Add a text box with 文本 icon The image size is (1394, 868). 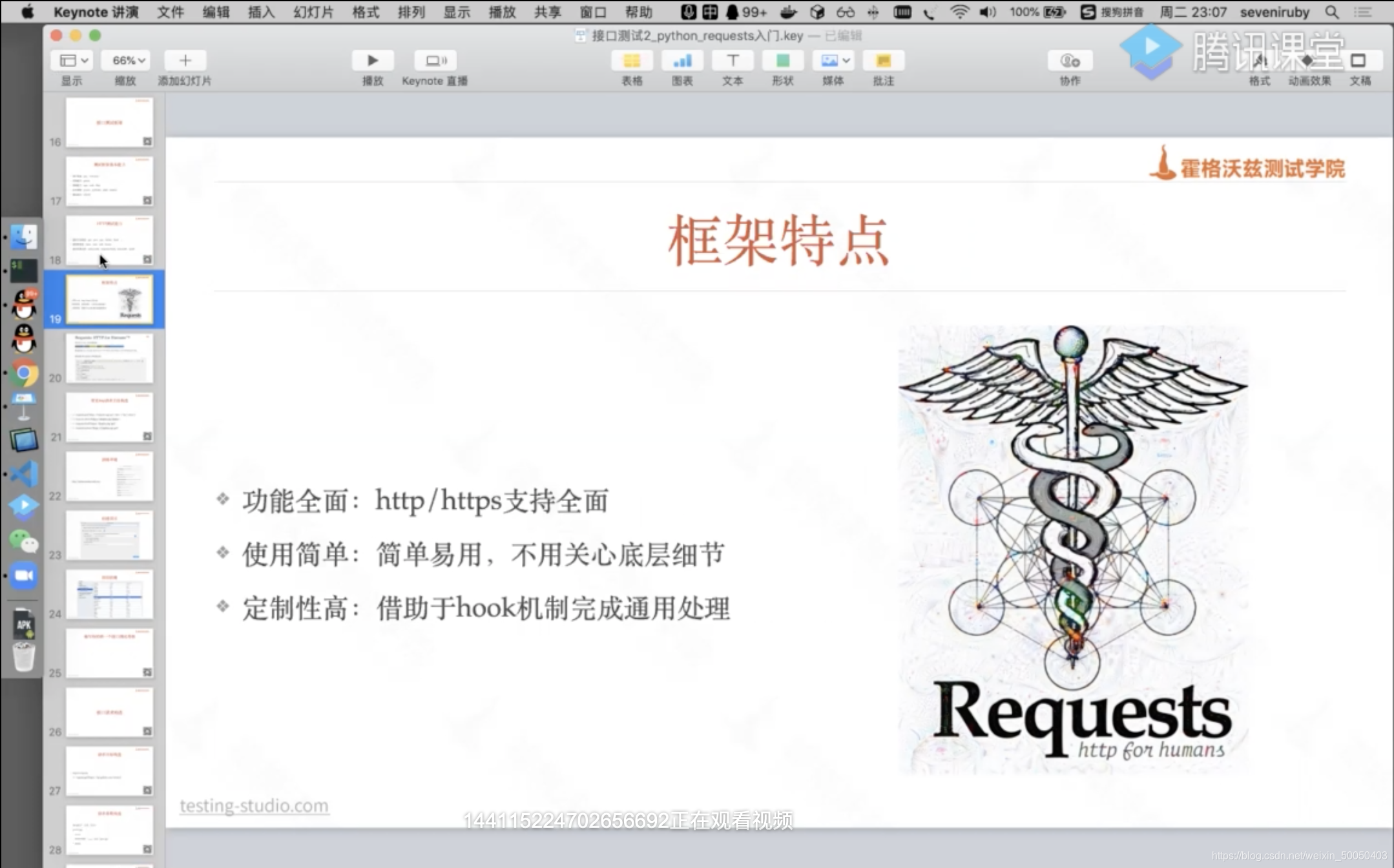click(732, 61)
